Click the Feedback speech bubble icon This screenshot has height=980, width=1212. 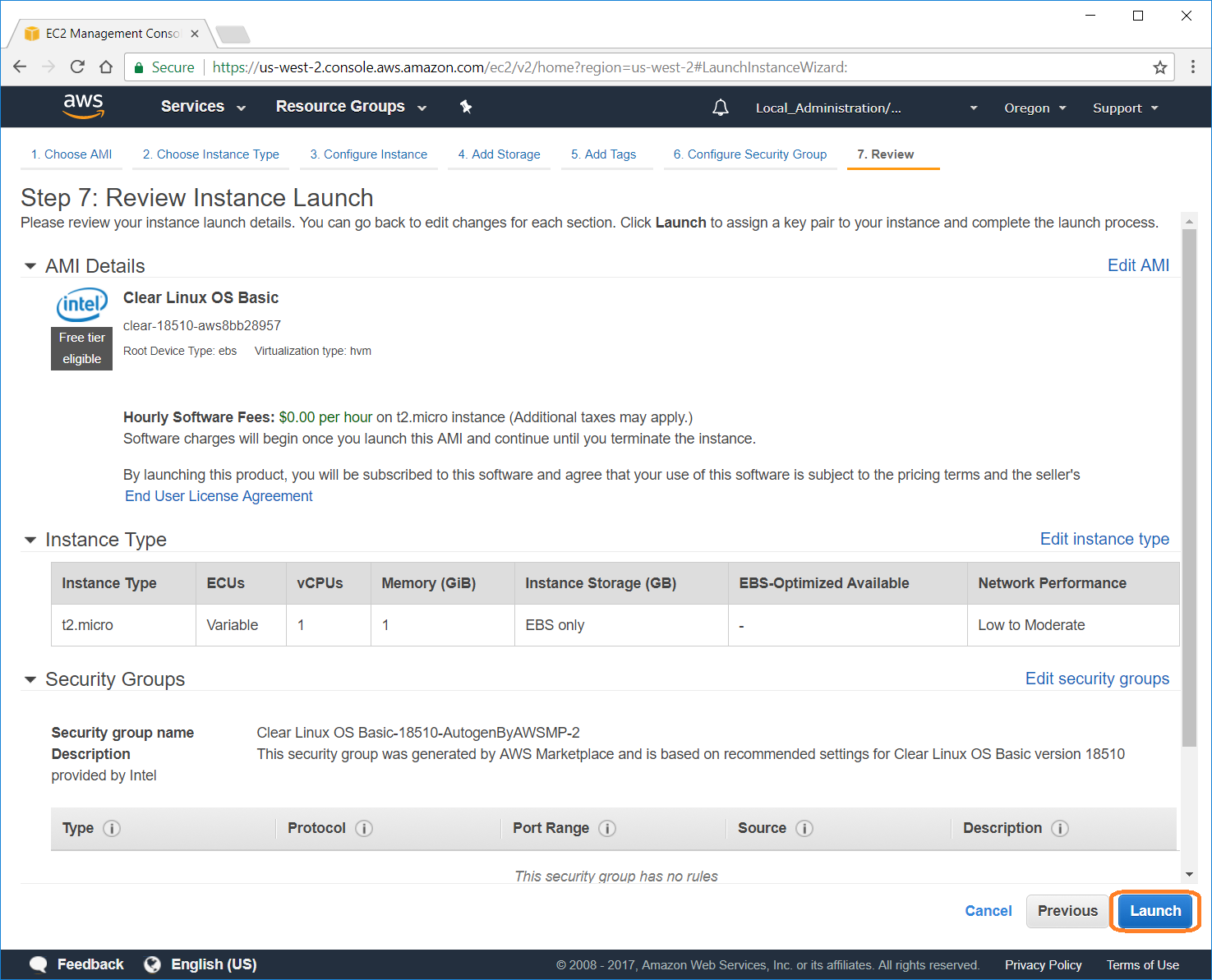pos(38,964)
